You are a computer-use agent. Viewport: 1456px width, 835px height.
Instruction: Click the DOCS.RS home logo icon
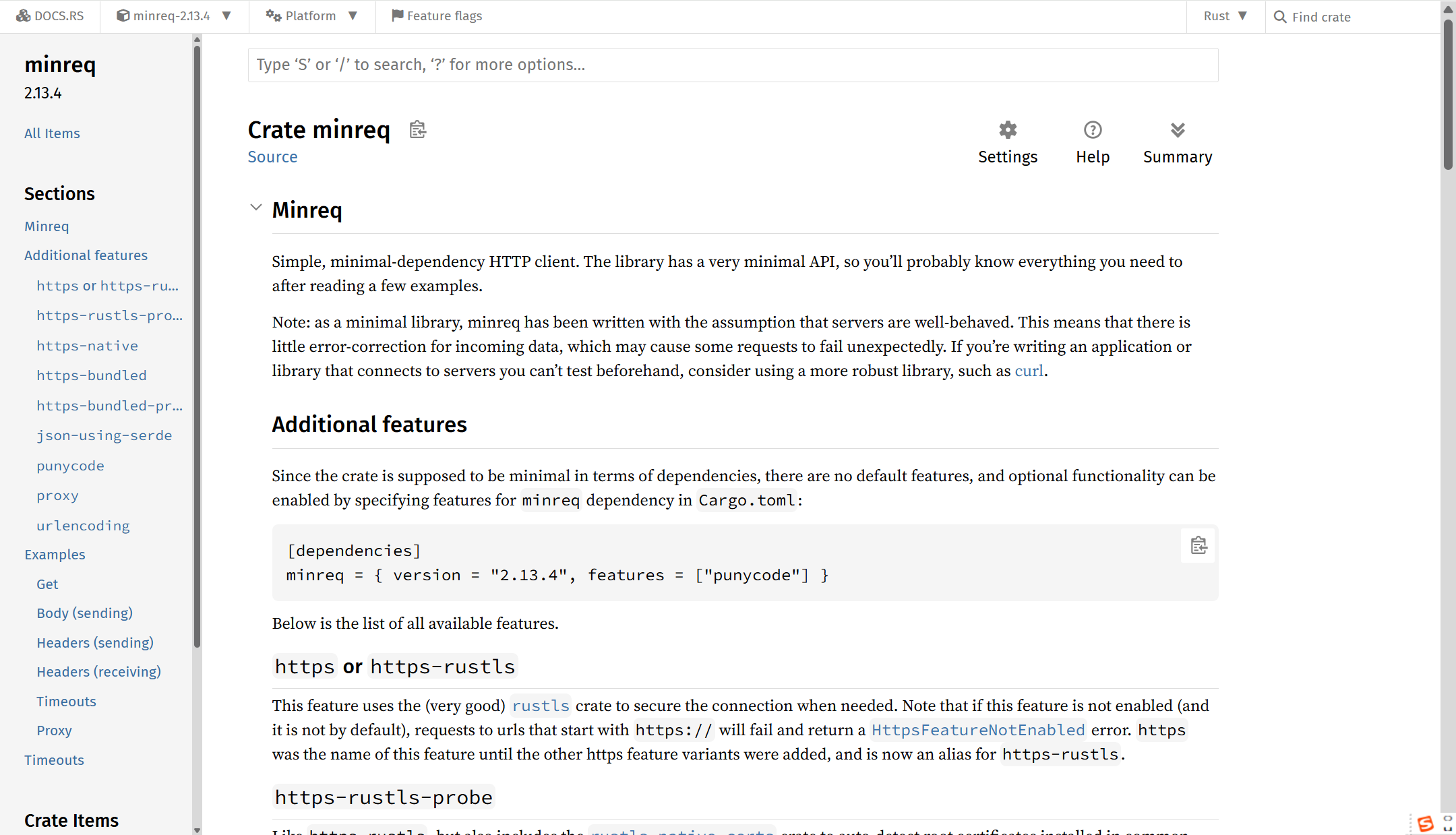point(24,16)
